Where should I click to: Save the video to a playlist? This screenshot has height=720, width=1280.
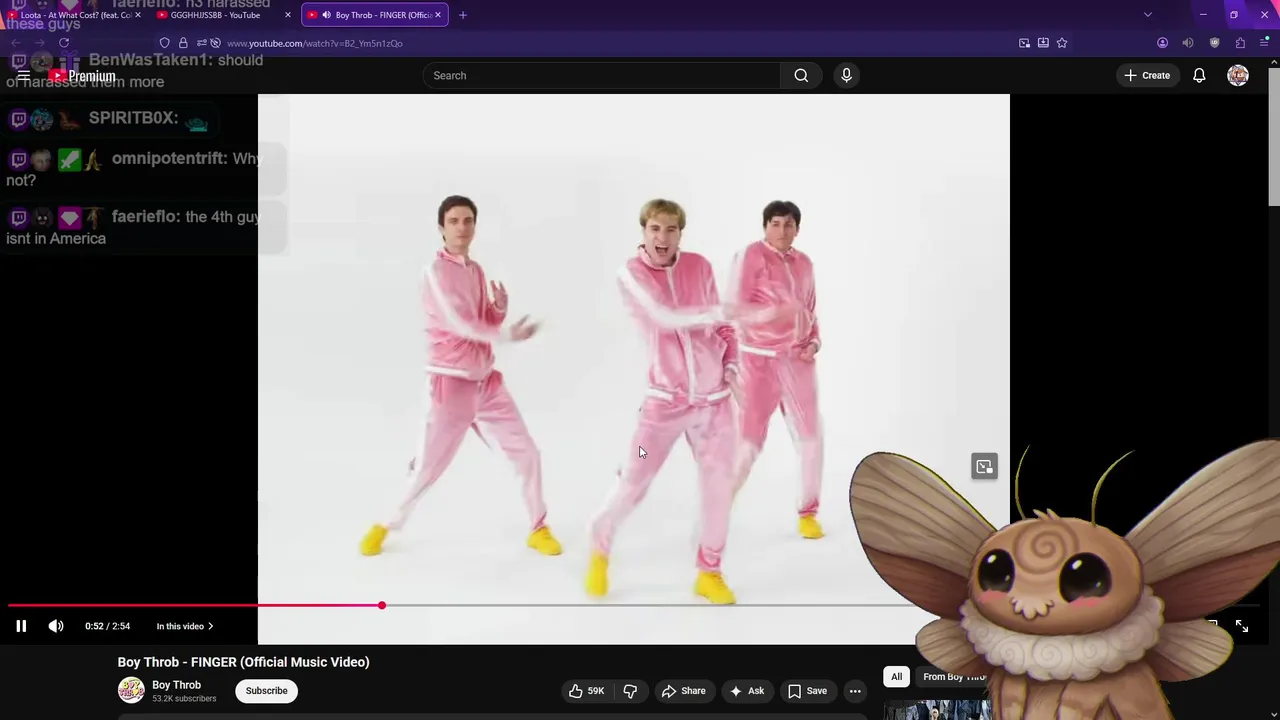pyautogui.click(x=807, y=691)
